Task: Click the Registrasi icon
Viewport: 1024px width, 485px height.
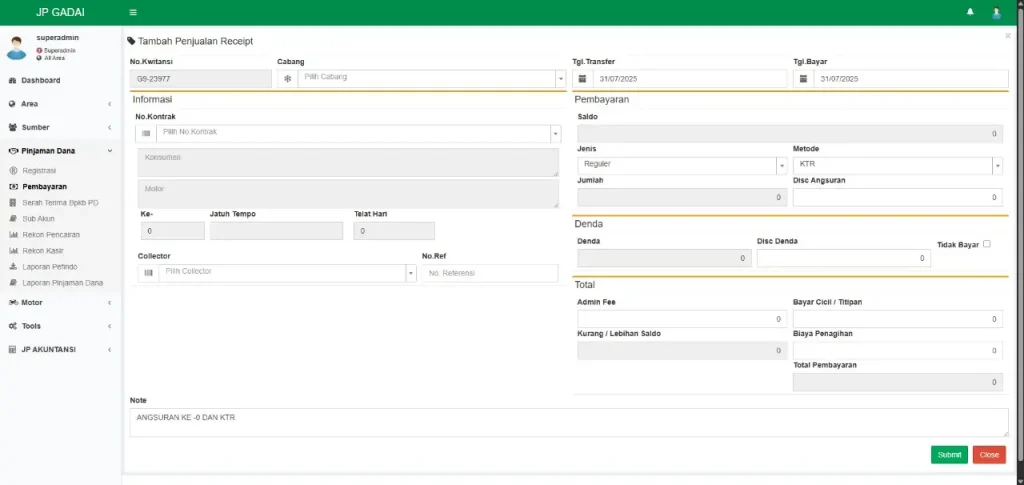Action: click(13, 170)
